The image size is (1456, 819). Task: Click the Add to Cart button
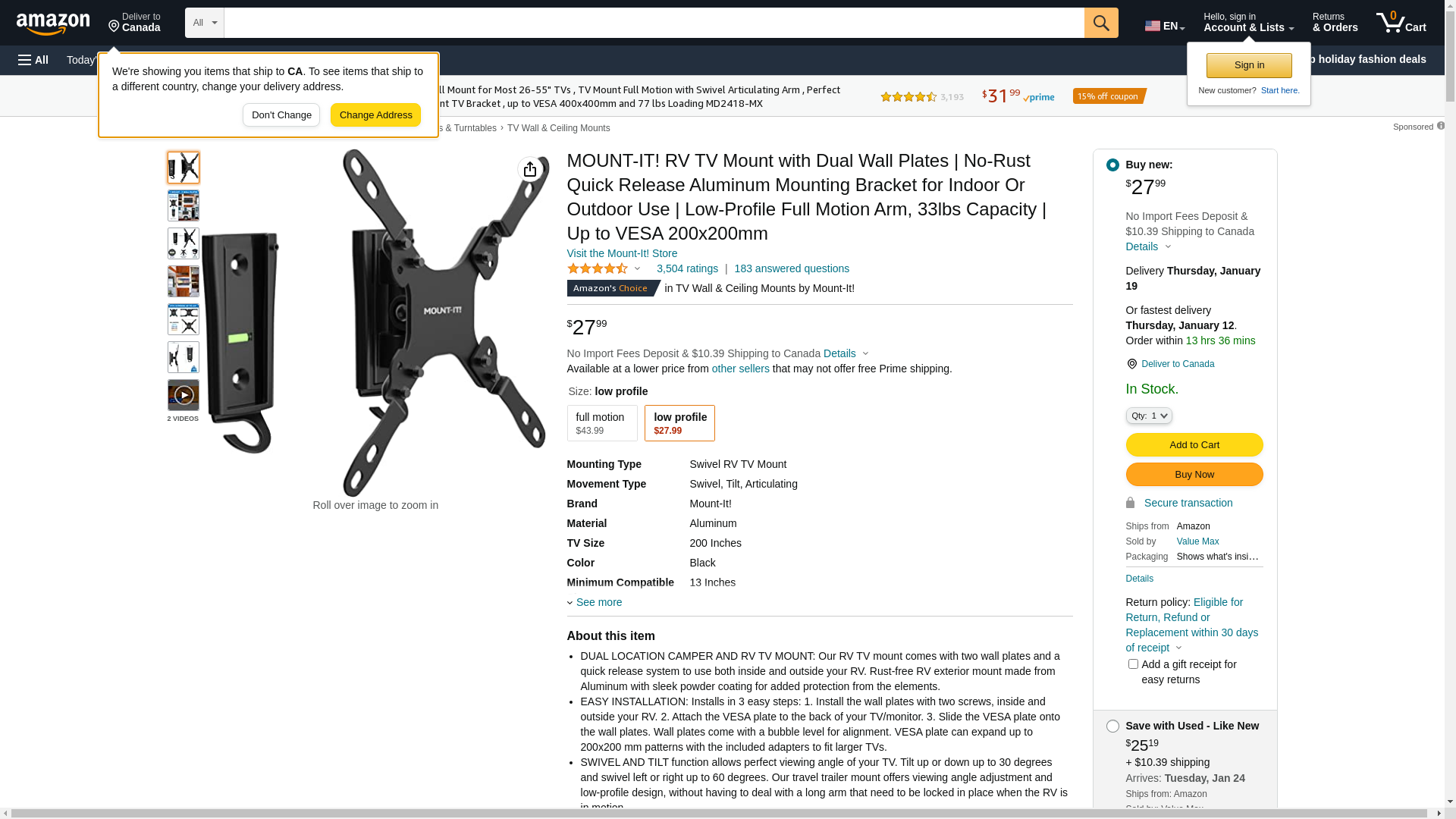tap(1194, 445)
